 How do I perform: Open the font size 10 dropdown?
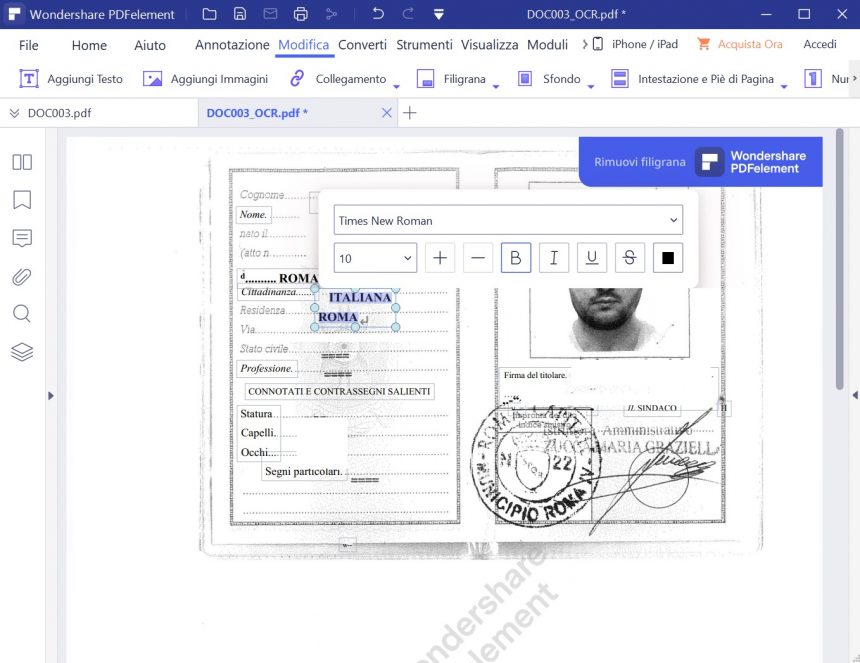click(375, 258)
